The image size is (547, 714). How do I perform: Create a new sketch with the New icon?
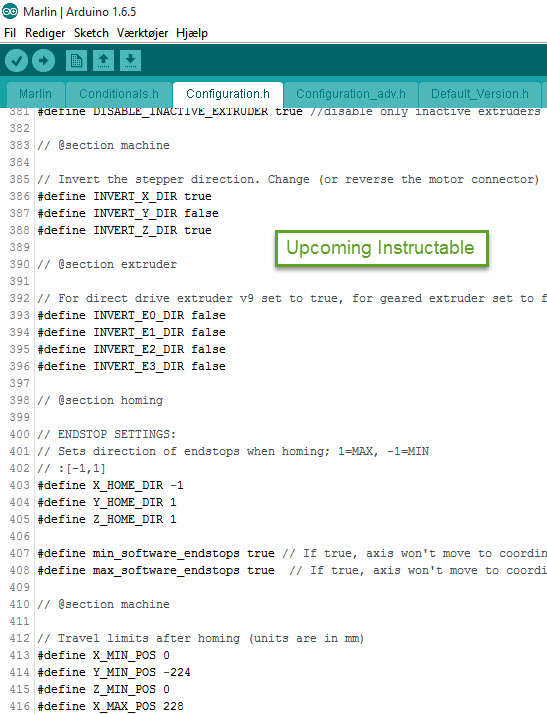click(76, 61)
